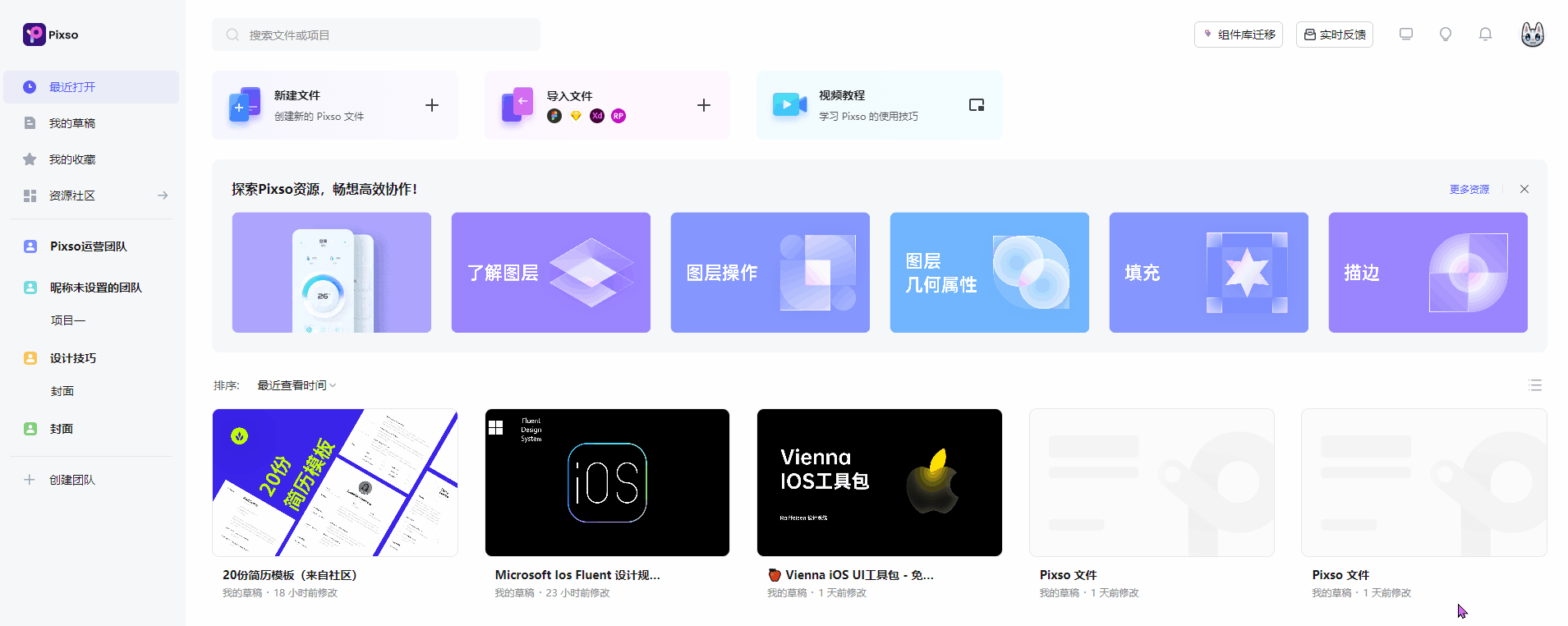Screen dimensions: 1568x626
Task: Open notifications bell icon
Action: click(1485, 35)
